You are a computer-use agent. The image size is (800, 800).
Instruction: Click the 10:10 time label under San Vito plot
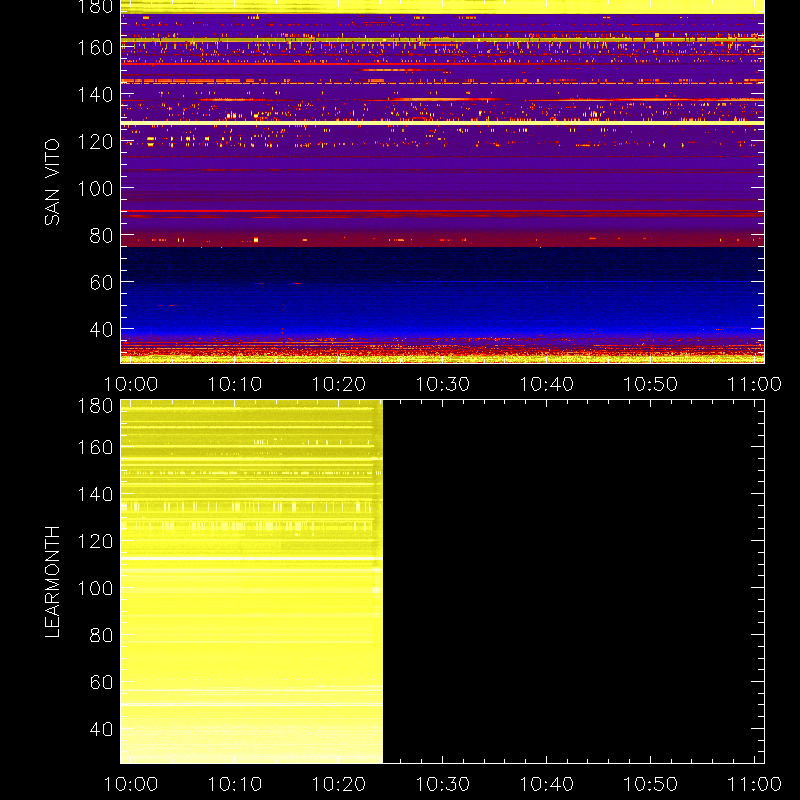[x=235, y=384]
